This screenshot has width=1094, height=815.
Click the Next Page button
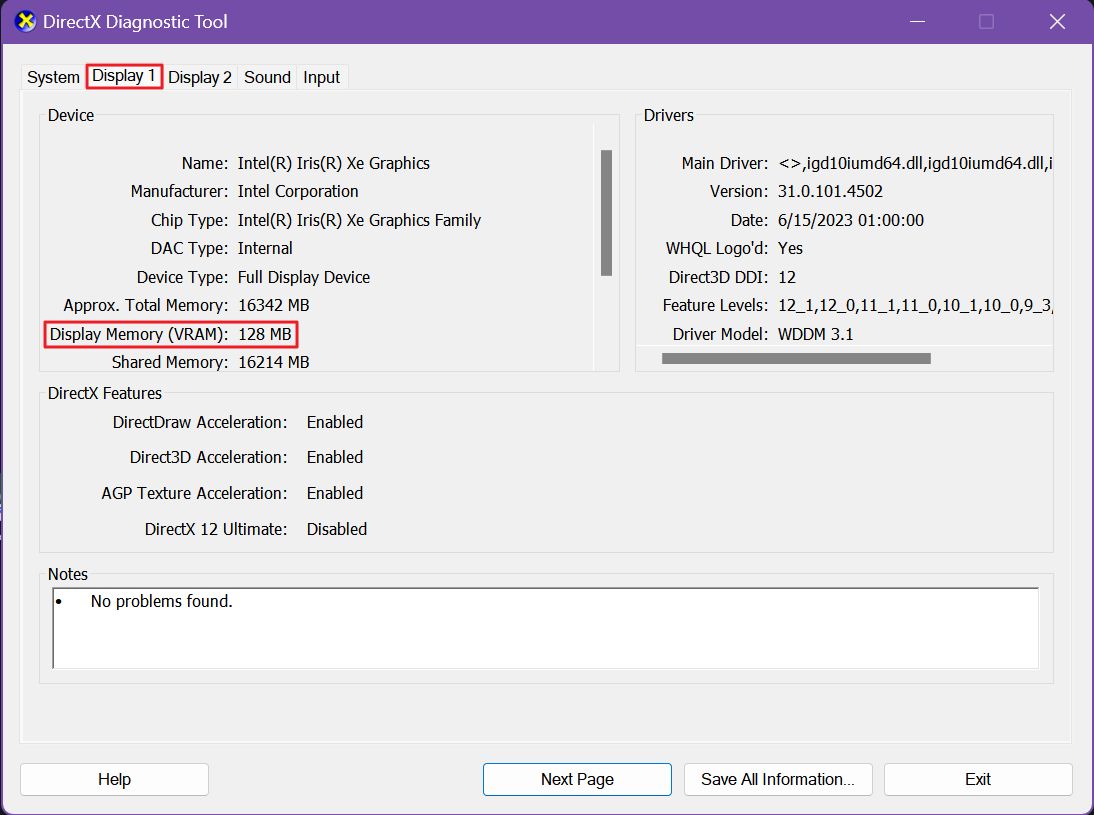point(577,779)
